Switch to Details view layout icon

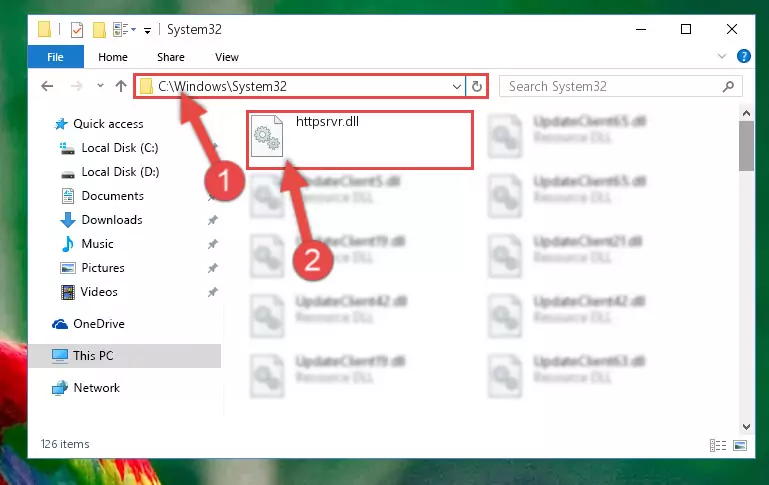(x=718, y=445)
